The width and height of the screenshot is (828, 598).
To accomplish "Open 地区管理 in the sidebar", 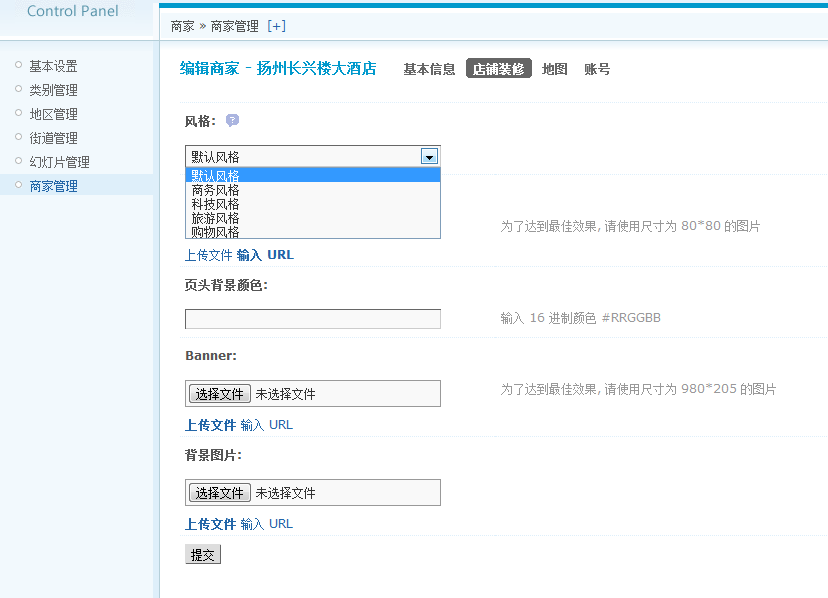I will click(53, 114).
